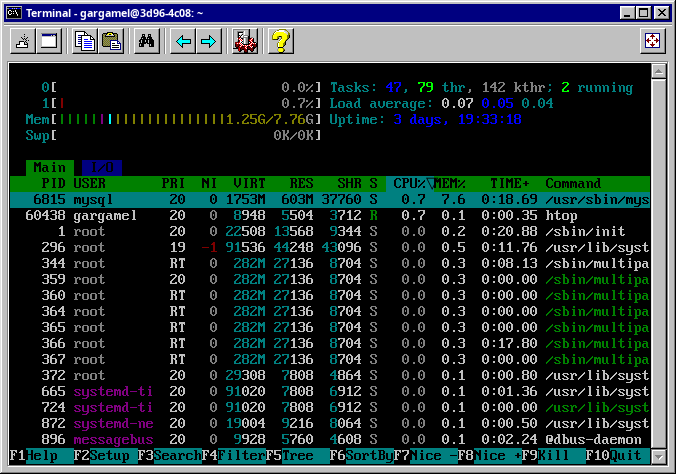Click the new session toolbar icon

(x=22, y=41)
